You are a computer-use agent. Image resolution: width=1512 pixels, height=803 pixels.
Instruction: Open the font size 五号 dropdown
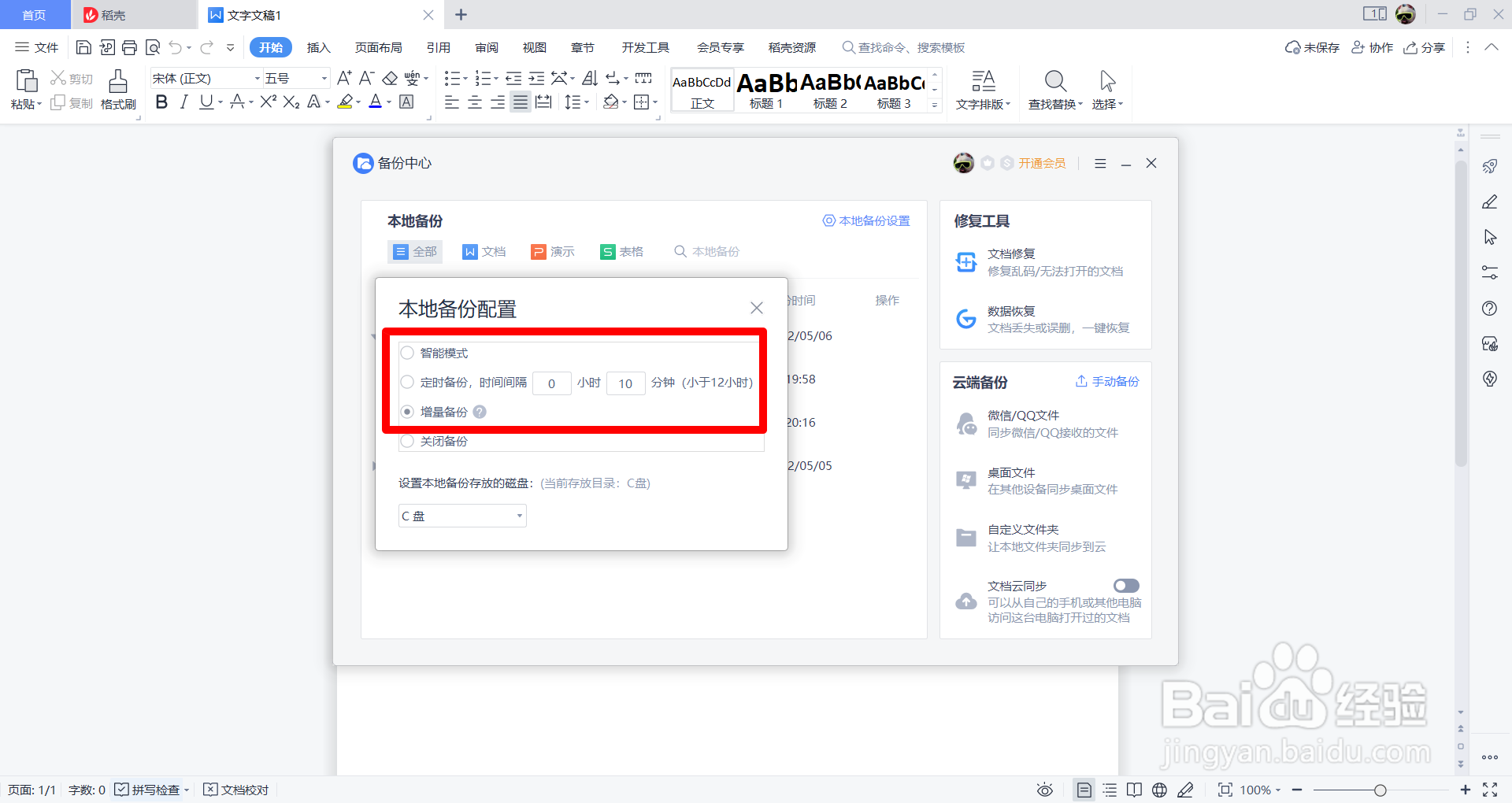tap(324, 78)
